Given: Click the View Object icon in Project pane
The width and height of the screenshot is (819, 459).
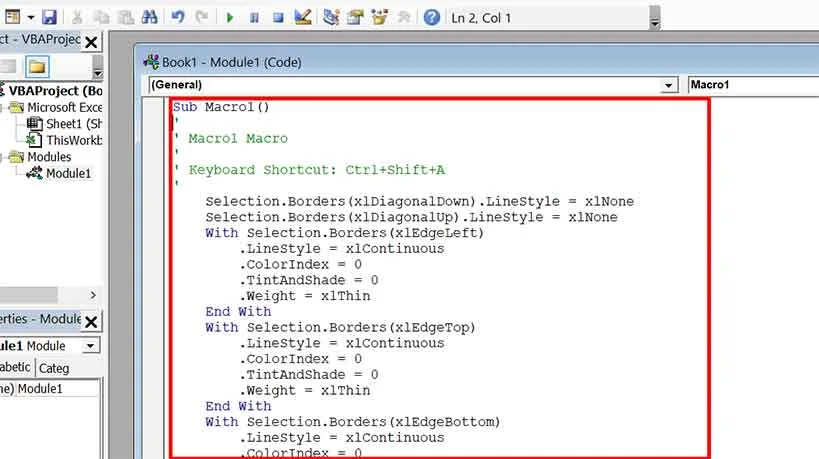Looking at the screenshot, I should tap(8, 67).
